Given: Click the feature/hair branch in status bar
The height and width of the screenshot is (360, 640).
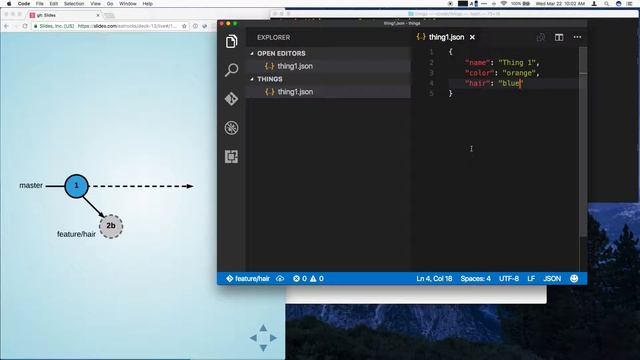Looking at the screenshot, I should (248, 279).
